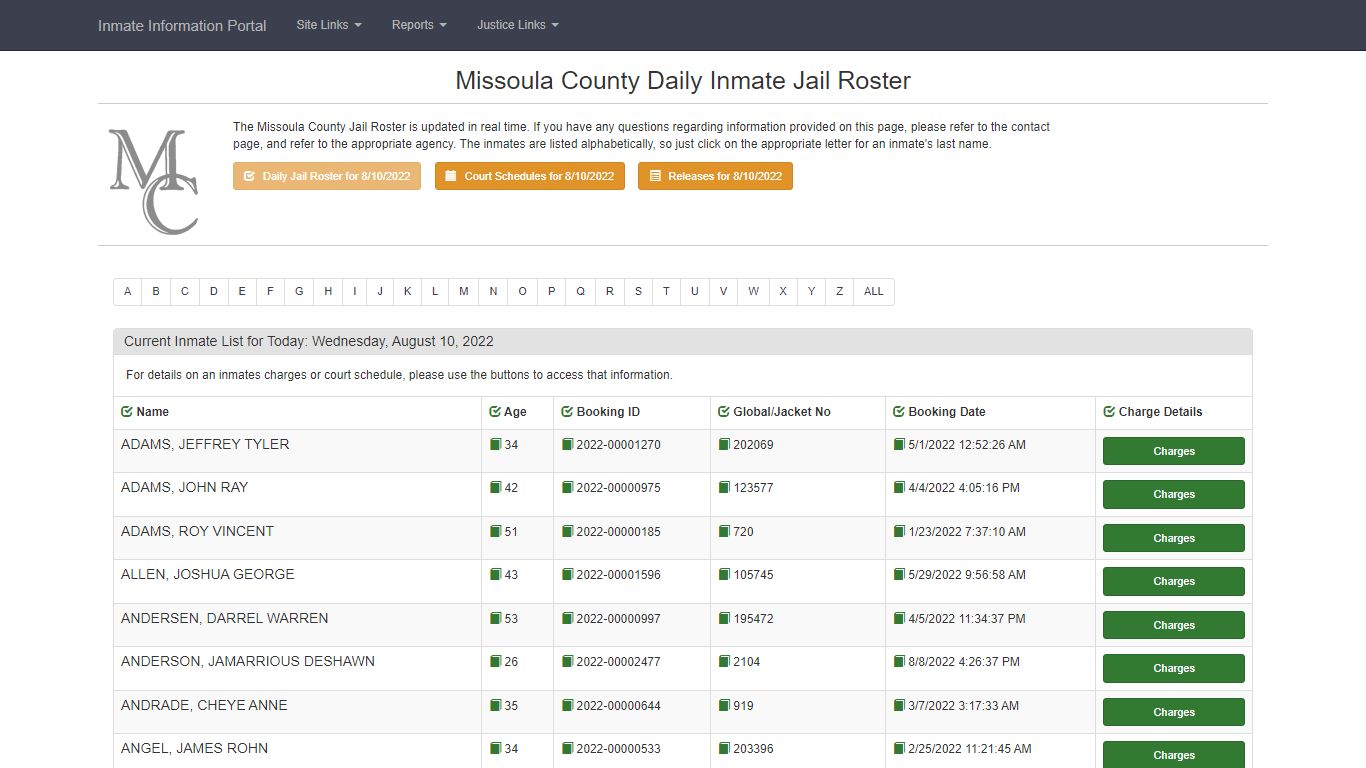
Task: Click booking date 4/4/2022 4:05:16 PM
Action: [964, 488]
